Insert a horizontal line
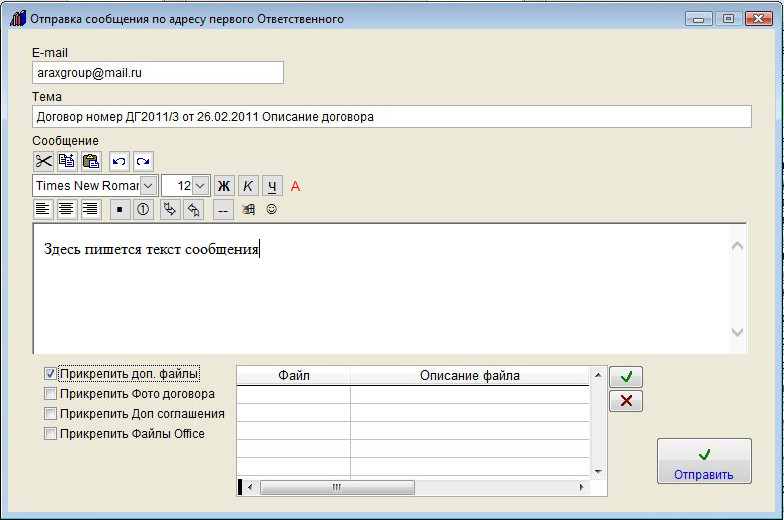 [223, 210]
